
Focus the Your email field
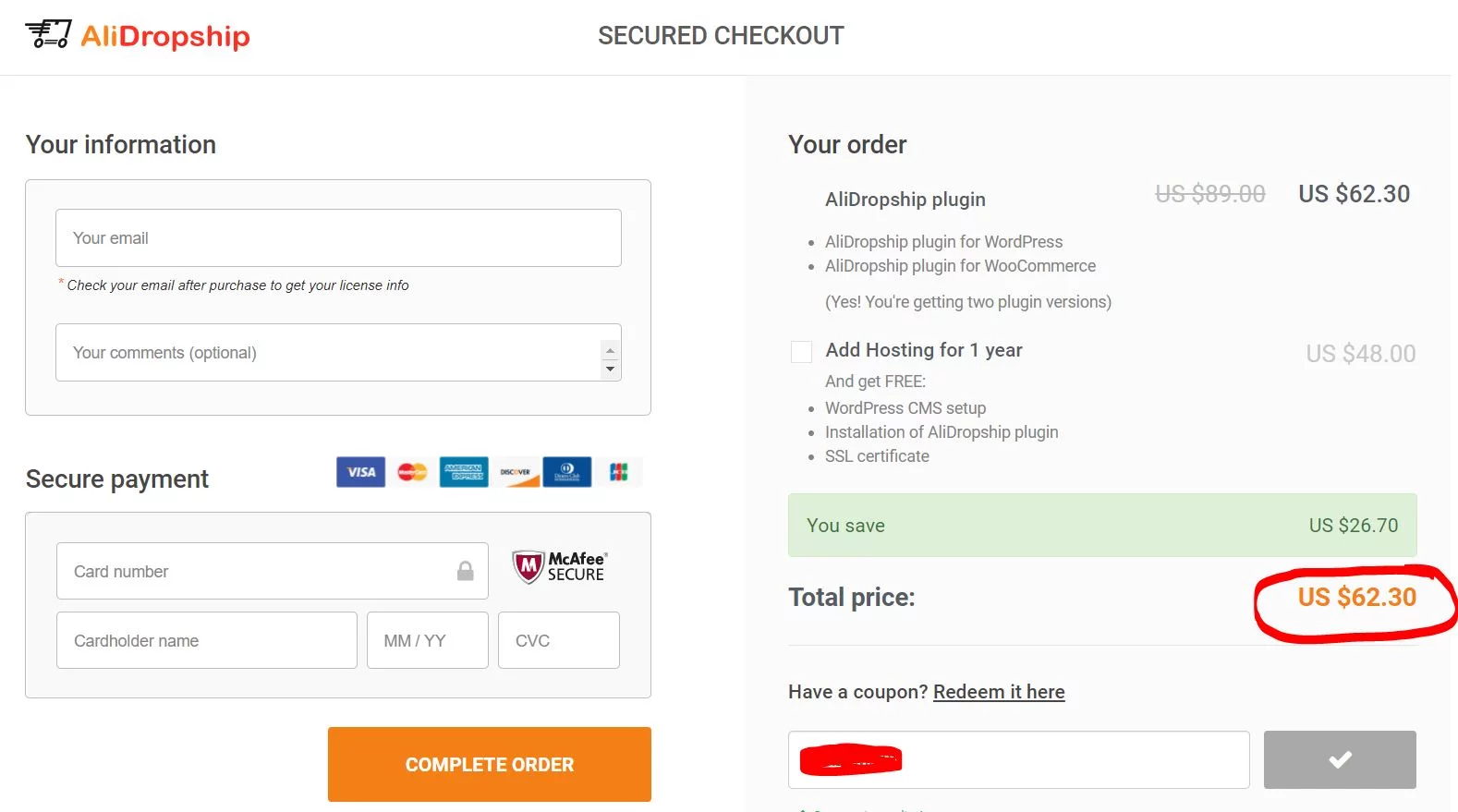(x=338, y=238)
